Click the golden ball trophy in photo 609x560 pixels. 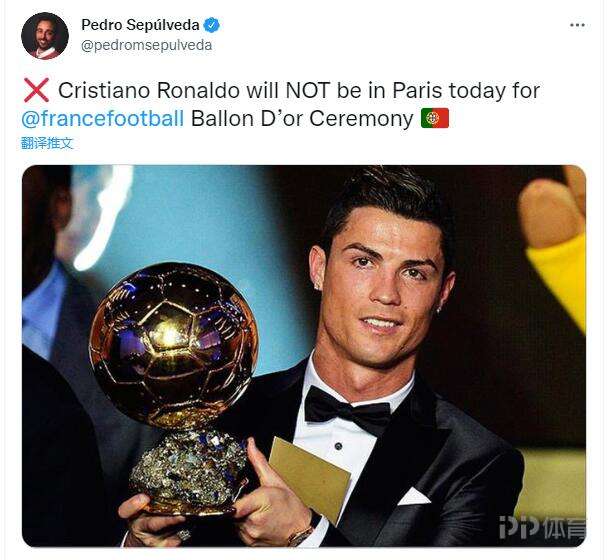tap(174, 344)
